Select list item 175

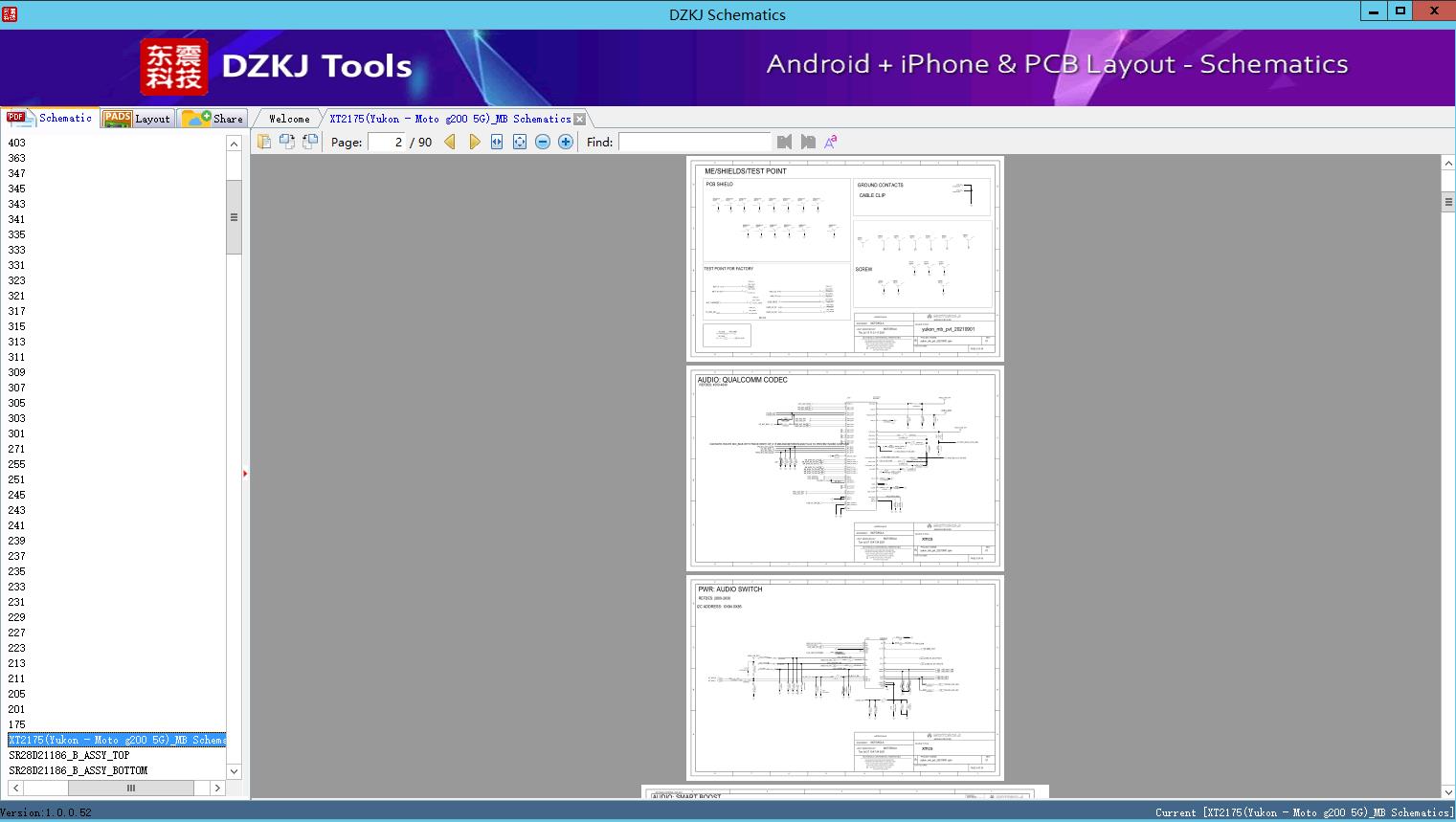pos(17,724)
